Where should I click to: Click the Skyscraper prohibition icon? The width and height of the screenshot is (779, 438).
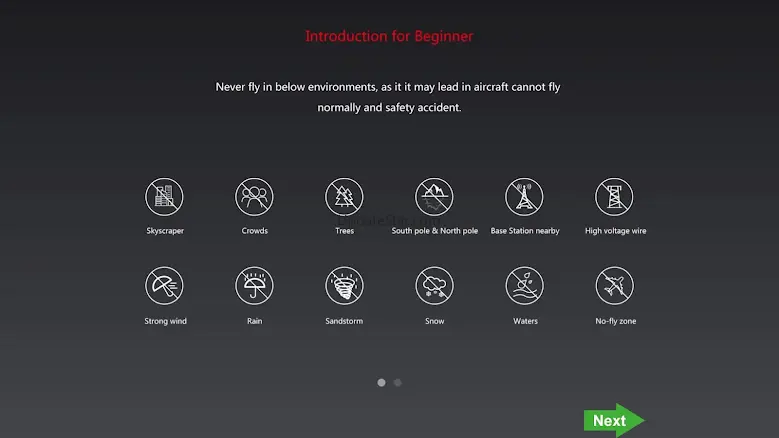tap(164, 197)
